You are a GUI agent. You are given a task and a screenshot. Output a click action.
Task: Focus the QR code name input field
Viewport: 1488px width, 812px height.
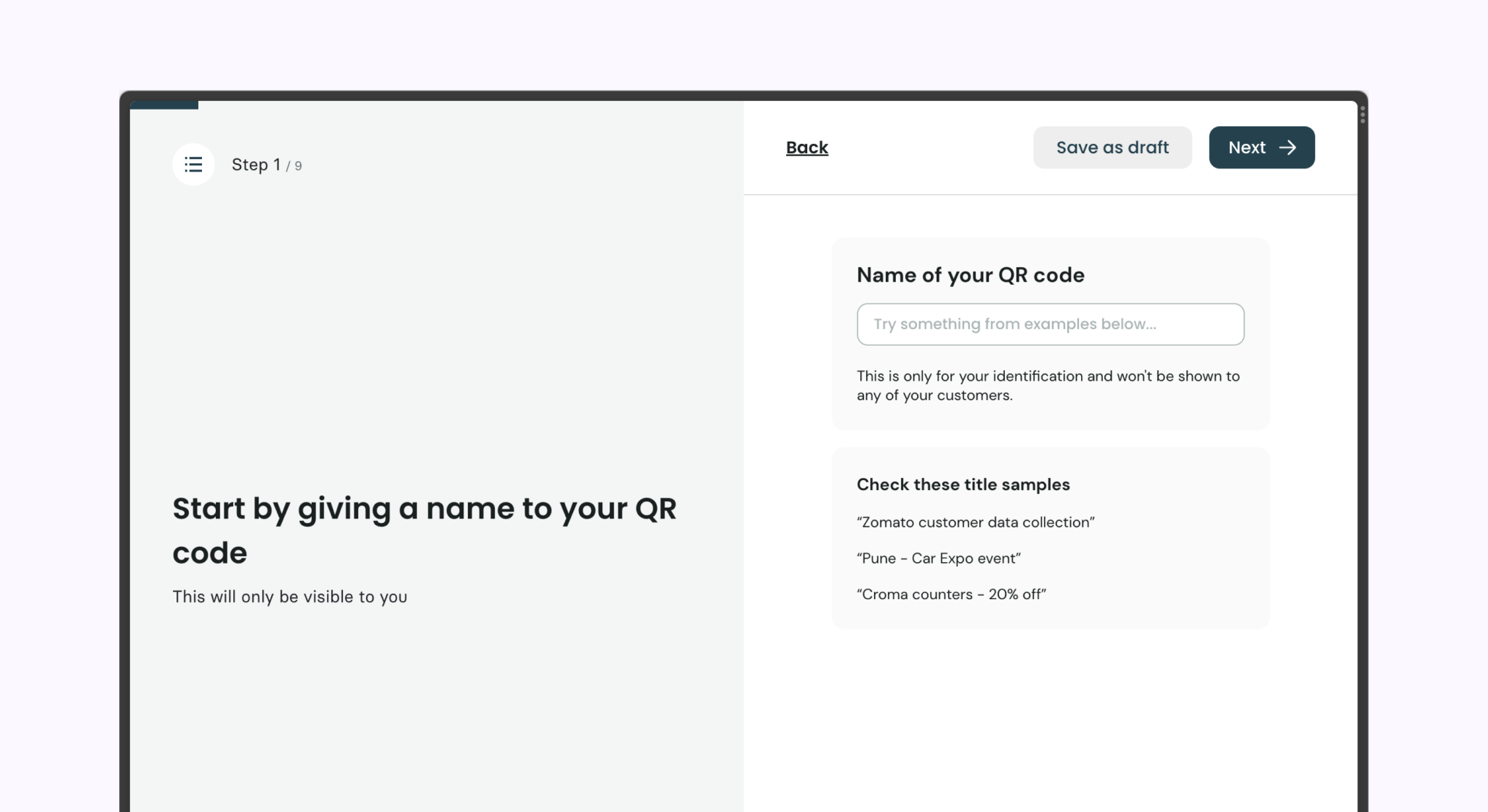[1051, 325]
